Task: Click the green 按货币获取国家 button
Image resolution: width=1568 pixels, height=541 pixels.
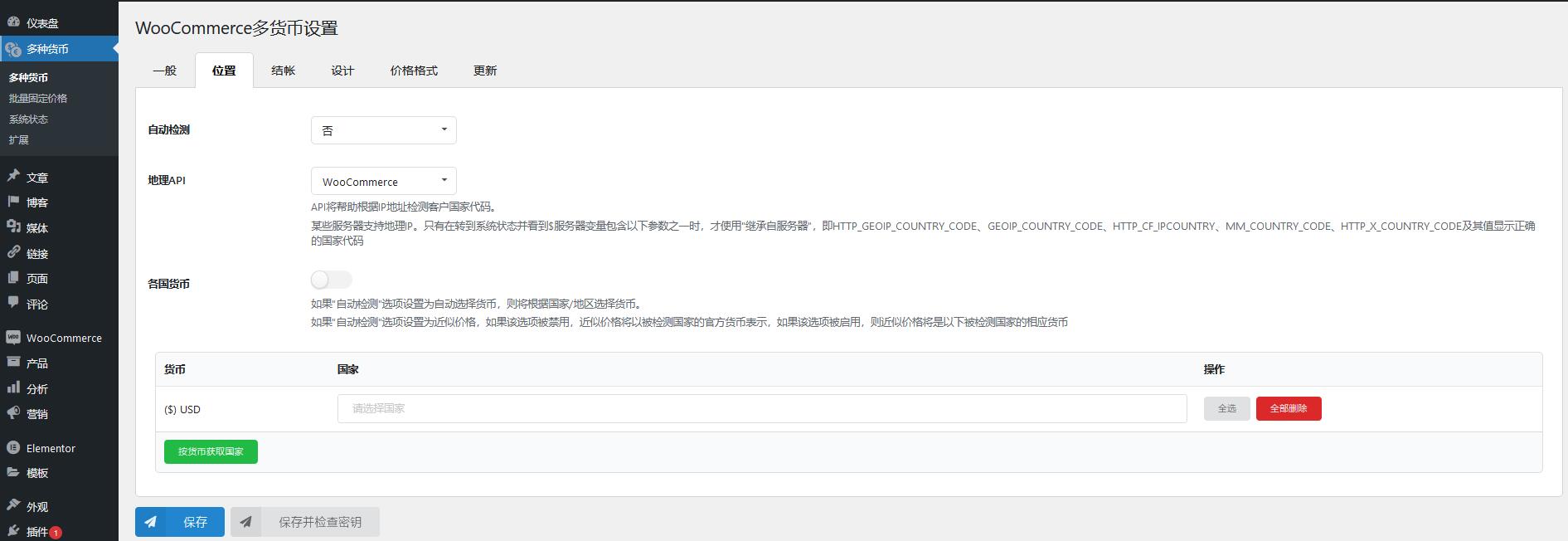Action: 211,451
